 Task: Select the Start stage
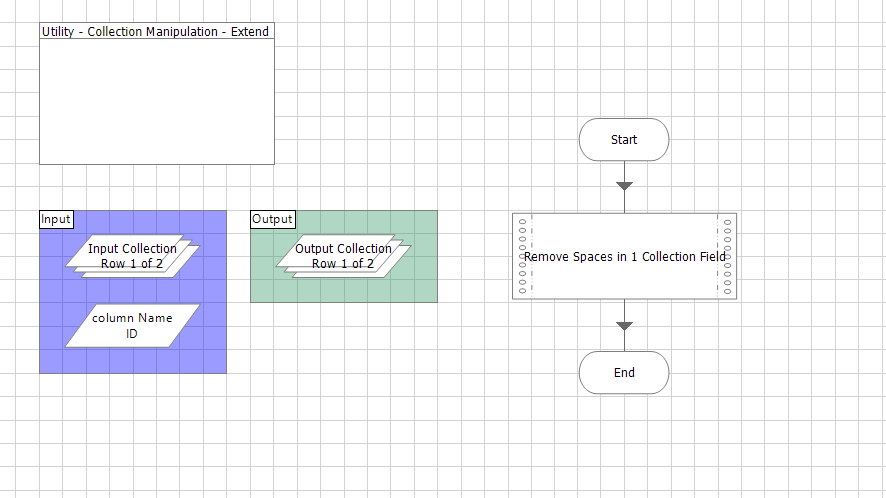coord(623,140)
